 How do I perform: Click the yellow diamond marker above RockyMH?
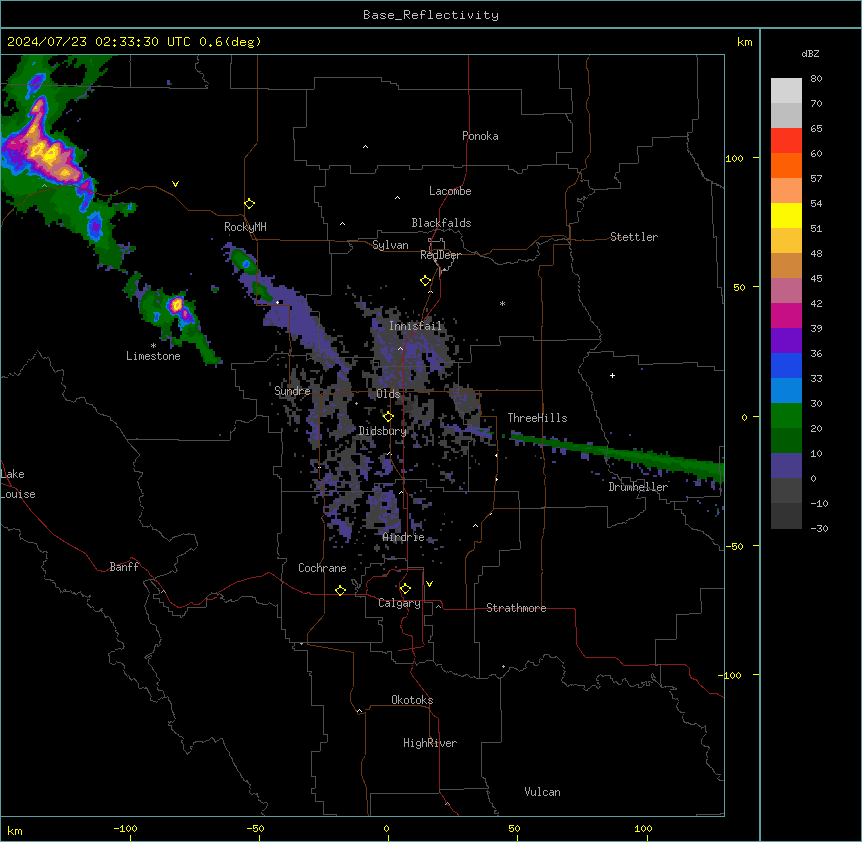tap(249, 204)
